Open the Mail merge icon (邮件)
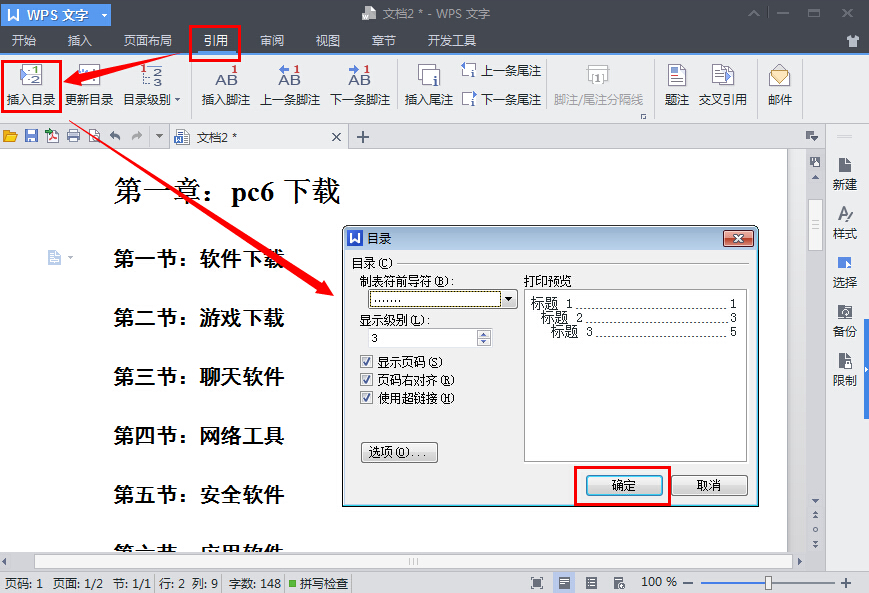 [780, 84]
